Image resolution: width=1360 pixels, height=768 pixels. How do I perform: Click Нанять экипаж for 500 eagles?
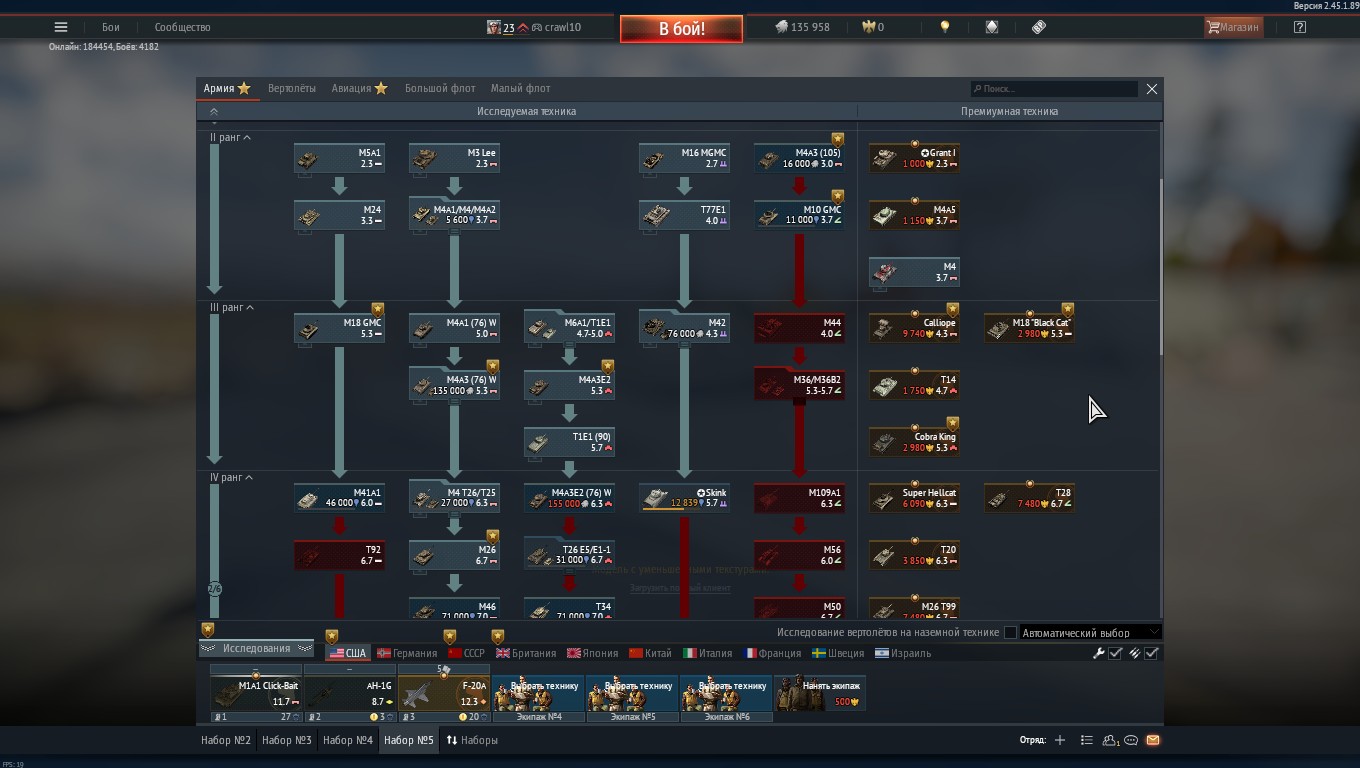(x=820, y=693)
